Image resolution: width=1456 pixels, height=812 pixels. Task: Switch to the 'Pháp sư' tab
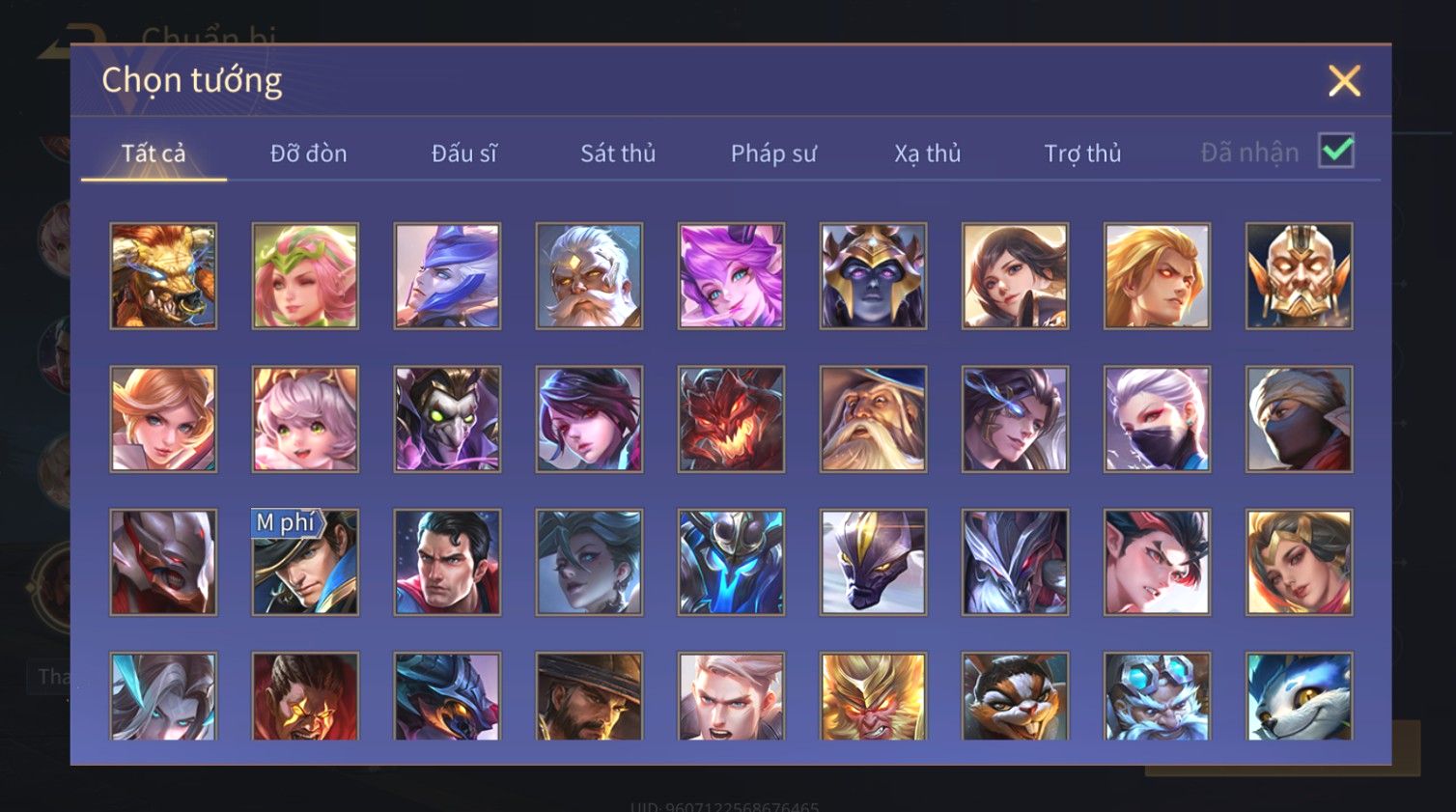(773, 153)
